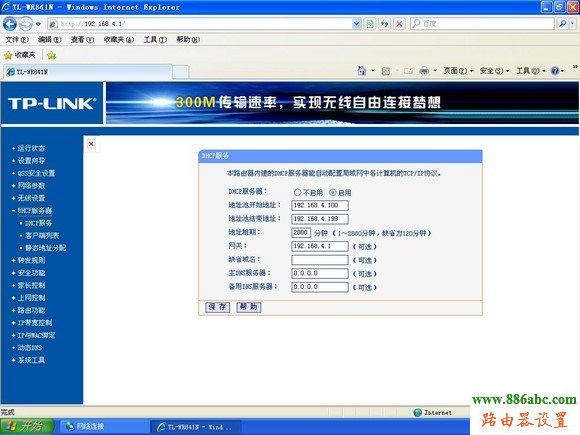Open the Print dropdown arrow
580x435 pixels.
435,71
